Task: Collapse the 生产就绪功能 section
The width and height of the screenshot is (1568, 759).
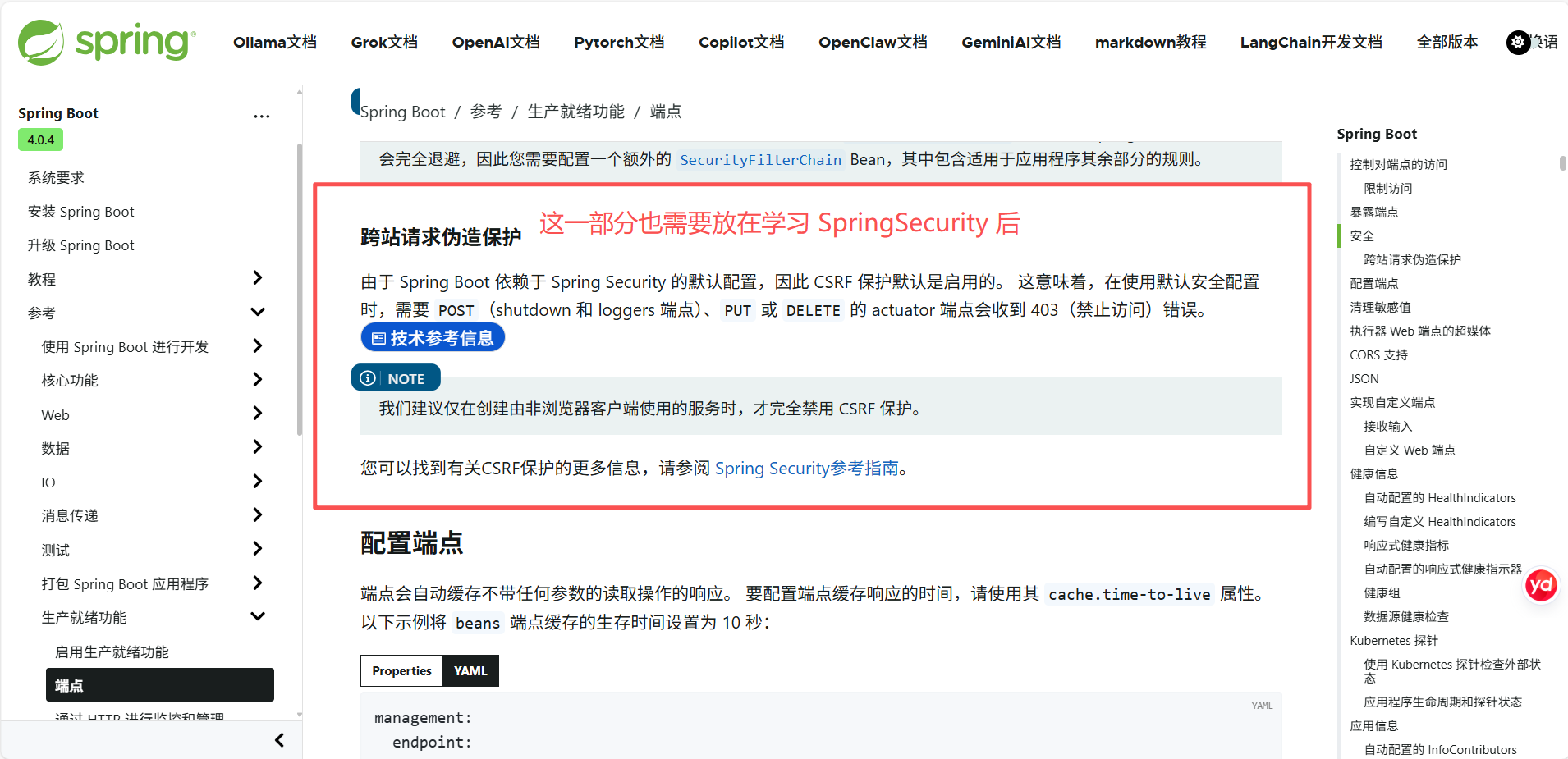Action: click(258, 616)
